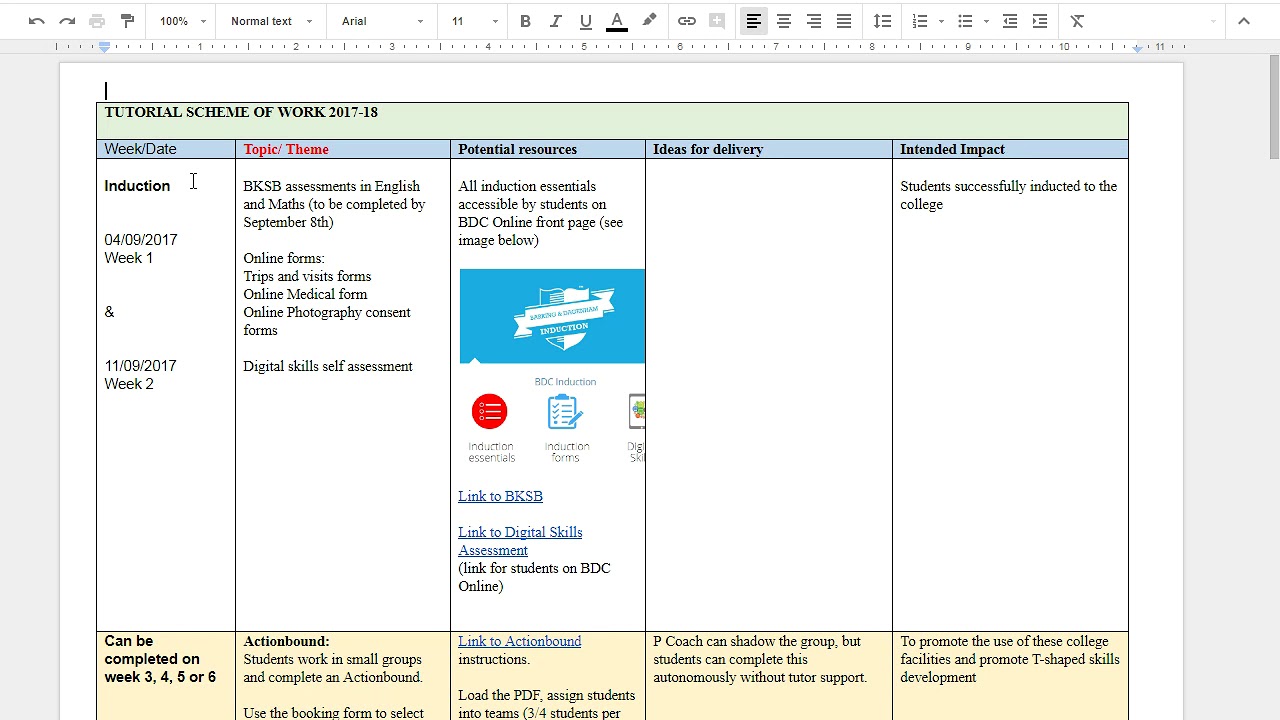Click the Decrease indent icon

[1010, 21]
